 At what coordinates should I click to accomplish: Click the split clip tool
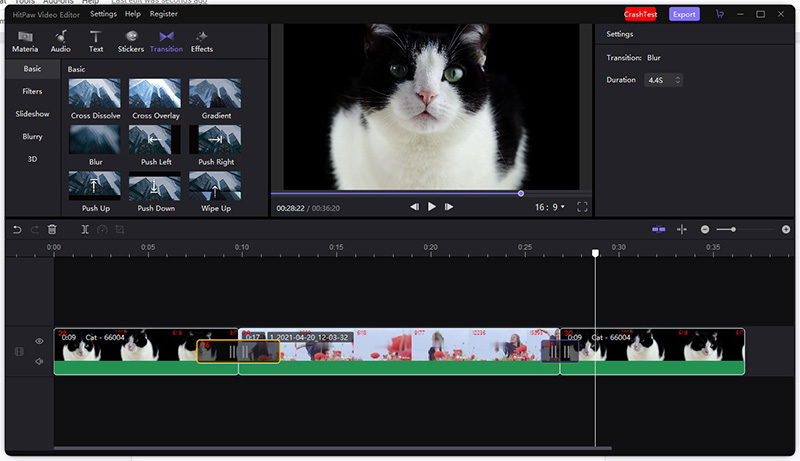pyautogui.click(x=86, y=230)
